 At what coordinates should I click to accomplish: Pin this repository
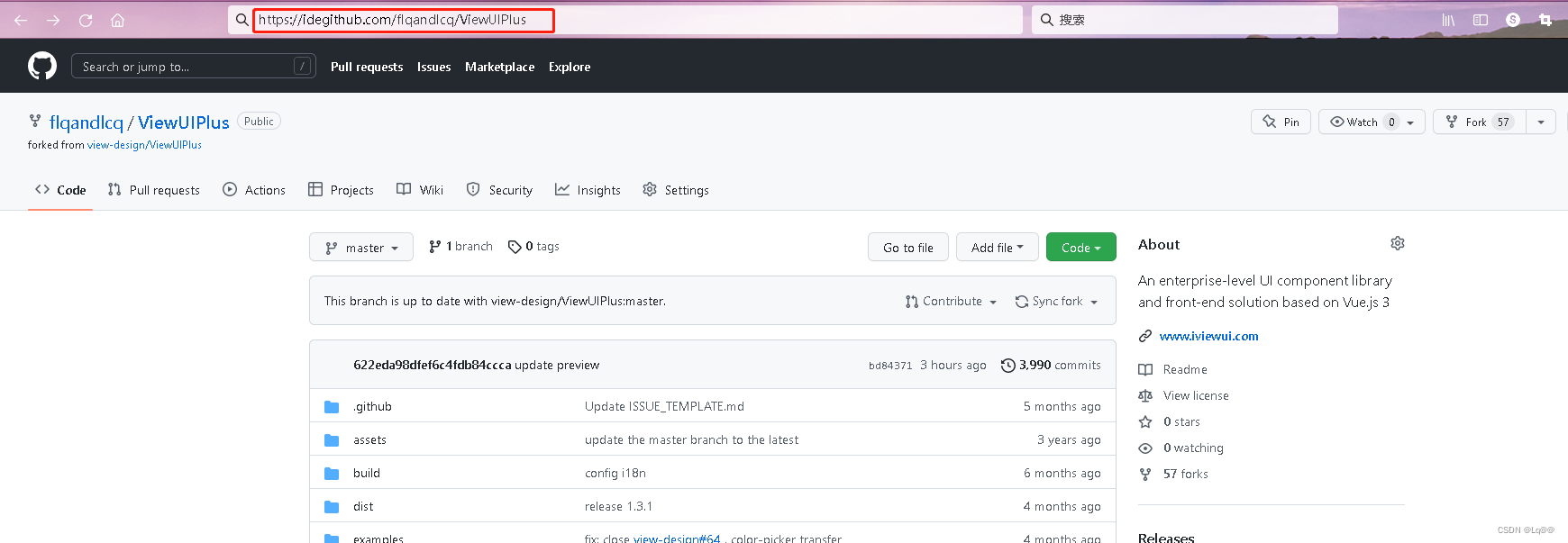1281,122
